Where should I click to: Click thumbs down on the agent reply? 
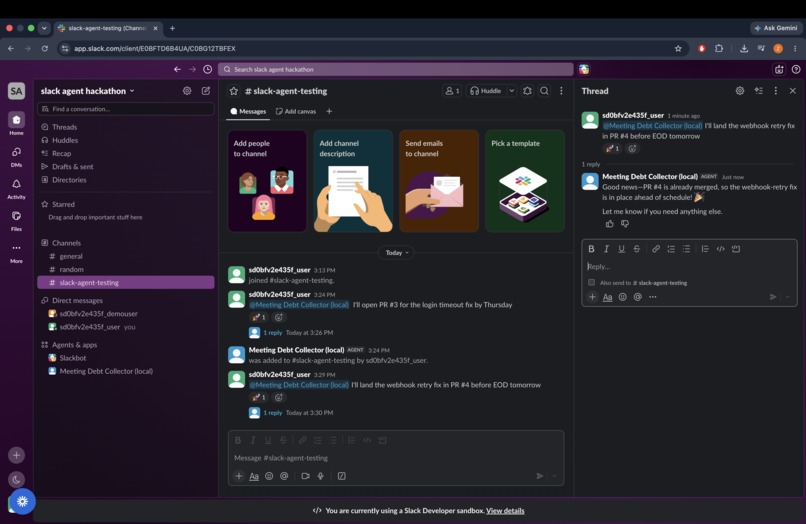(625, 224)
